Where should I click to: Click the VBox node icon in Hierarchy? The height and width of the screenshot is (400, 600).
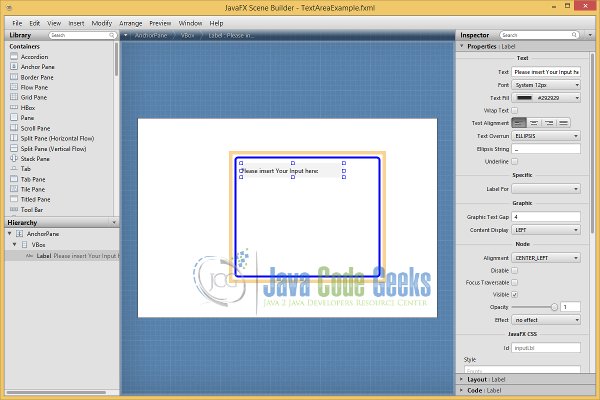click(x=24, y=245)
